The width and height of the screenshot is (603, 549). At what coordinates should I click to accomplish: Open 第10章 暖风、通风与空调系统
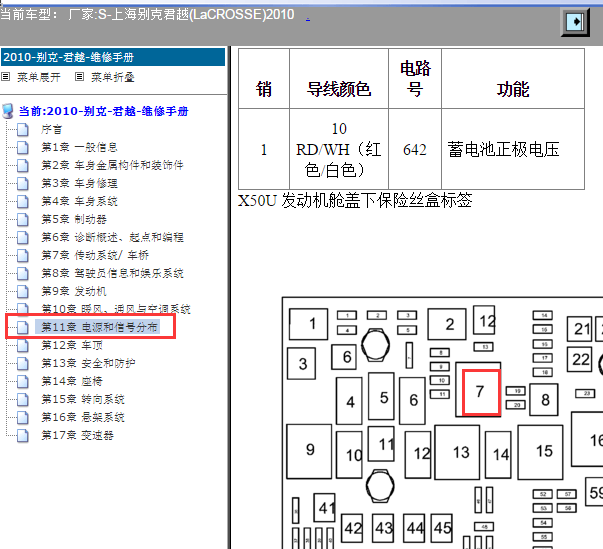point(116,309)
